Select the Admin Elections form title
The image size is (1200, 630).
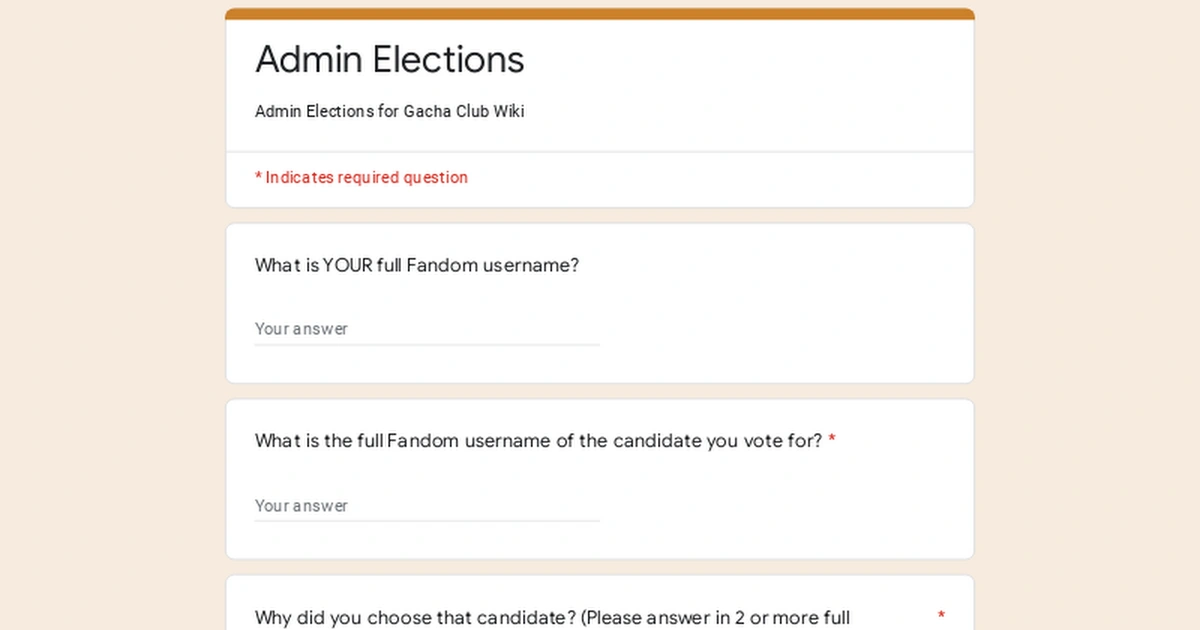pos(389,59)
